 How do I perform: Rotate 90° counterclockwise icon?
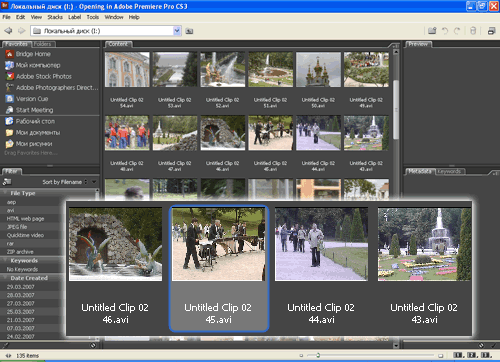[x=445, y=31]
